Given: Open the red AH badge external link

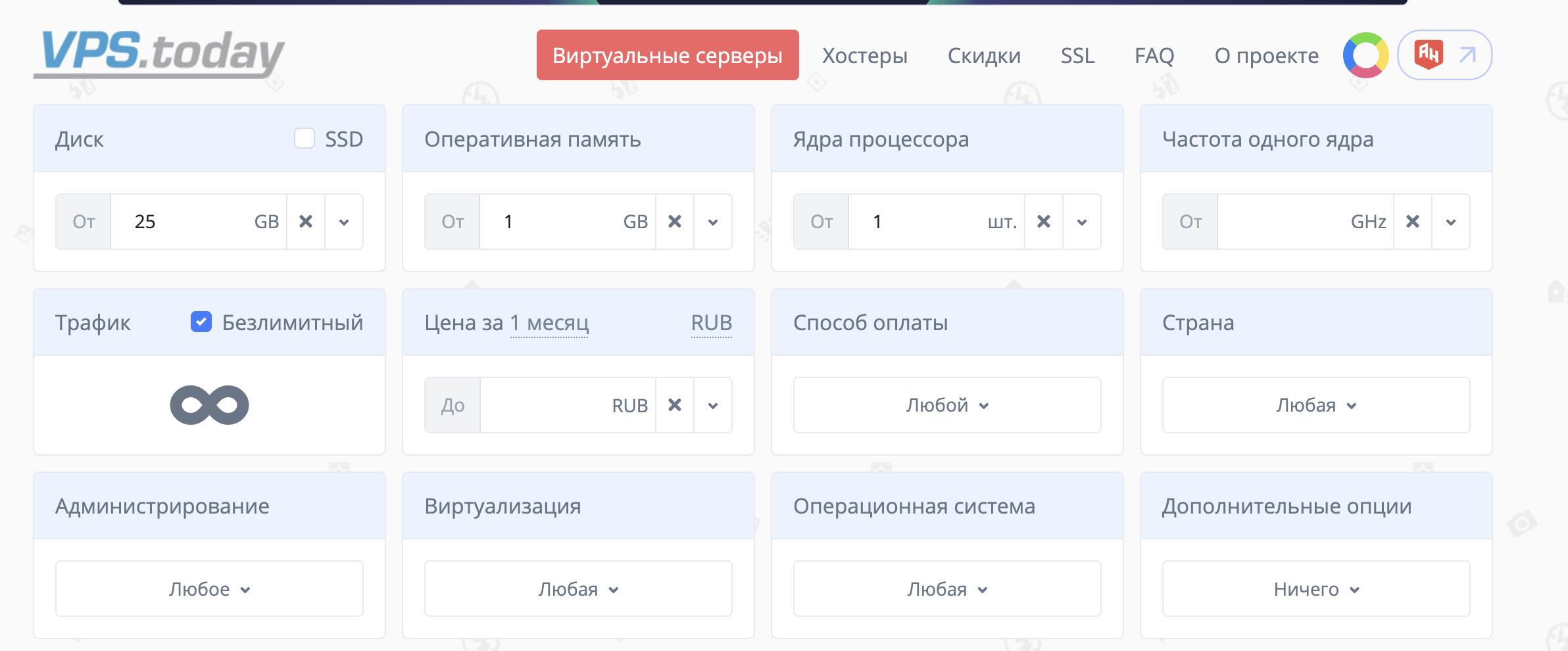Looking at the screenshot, I should point(1444,55).
